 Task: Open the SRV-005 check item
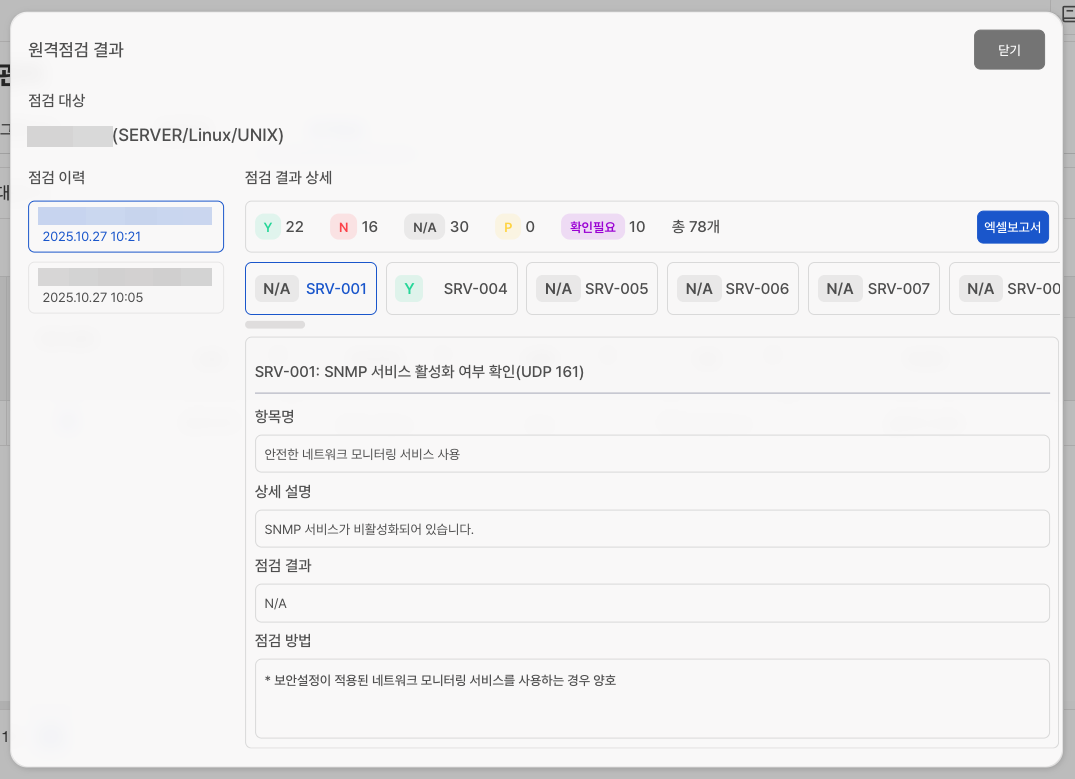592,289
